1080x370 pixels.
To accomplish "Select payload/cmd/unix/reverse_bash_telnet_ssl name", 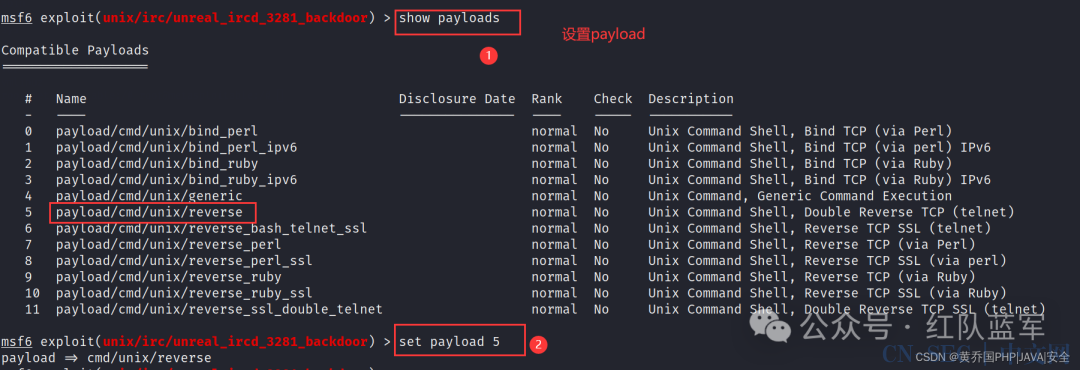I will (x=211, y=228).
